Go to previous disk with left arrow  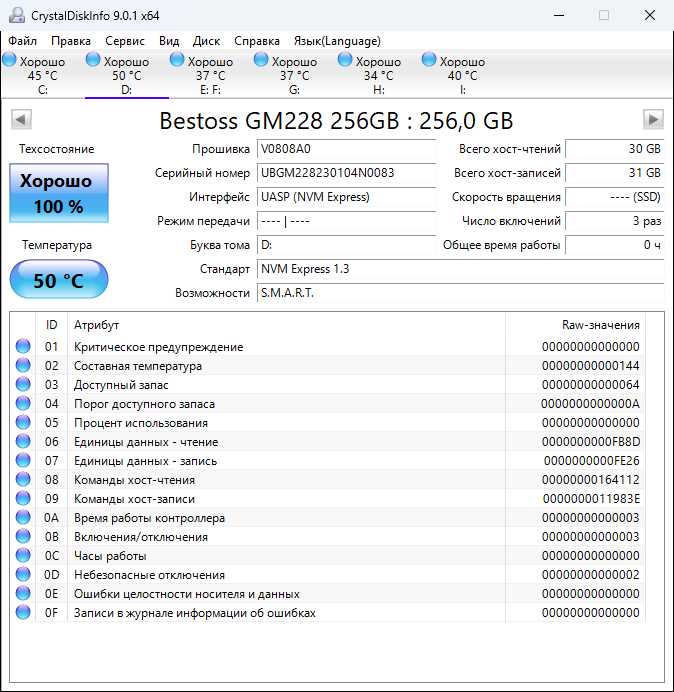[x=20, y=120]
